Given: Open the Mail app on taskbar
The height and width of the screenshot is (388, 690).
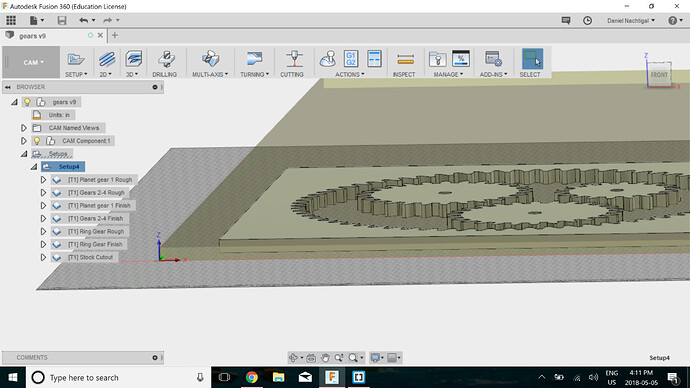Looking at the screenshot, I should 305,377.
